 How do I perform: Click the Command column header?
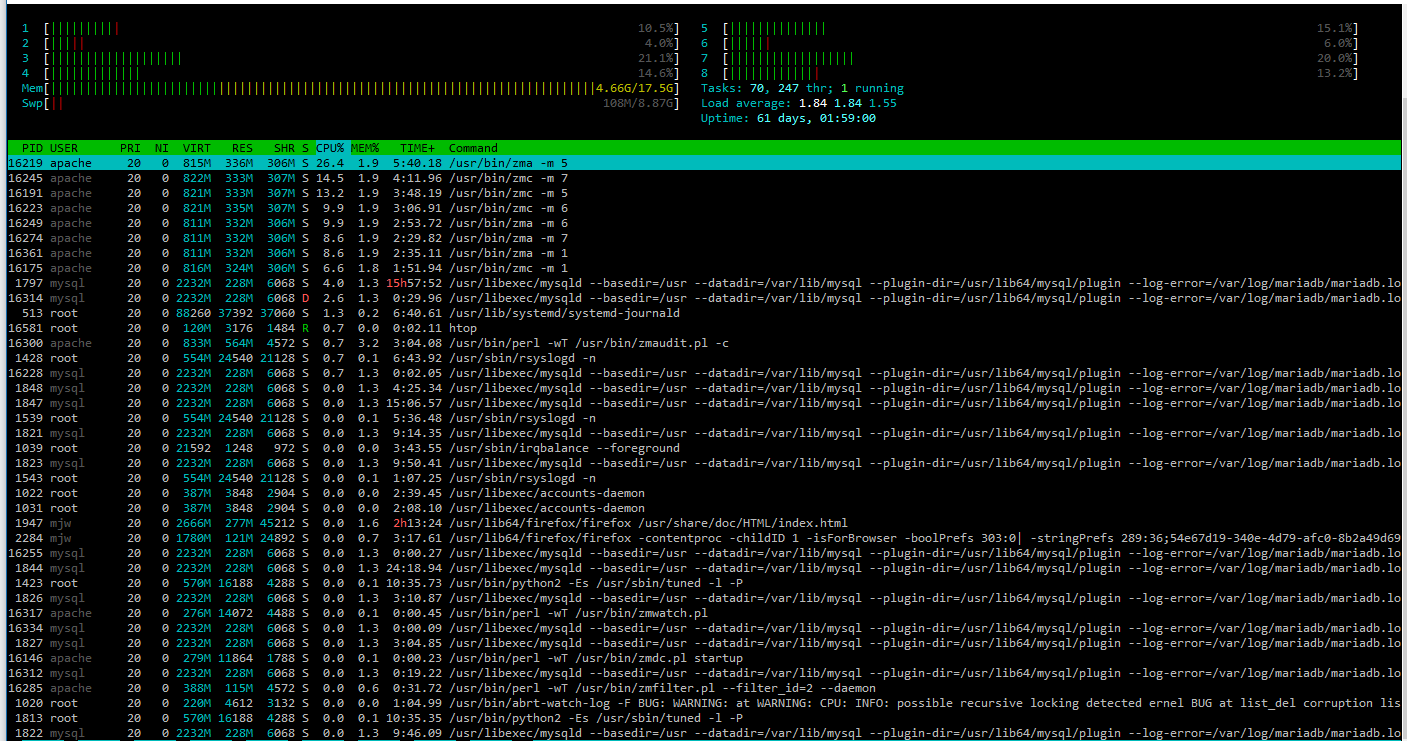coord(473,148)
